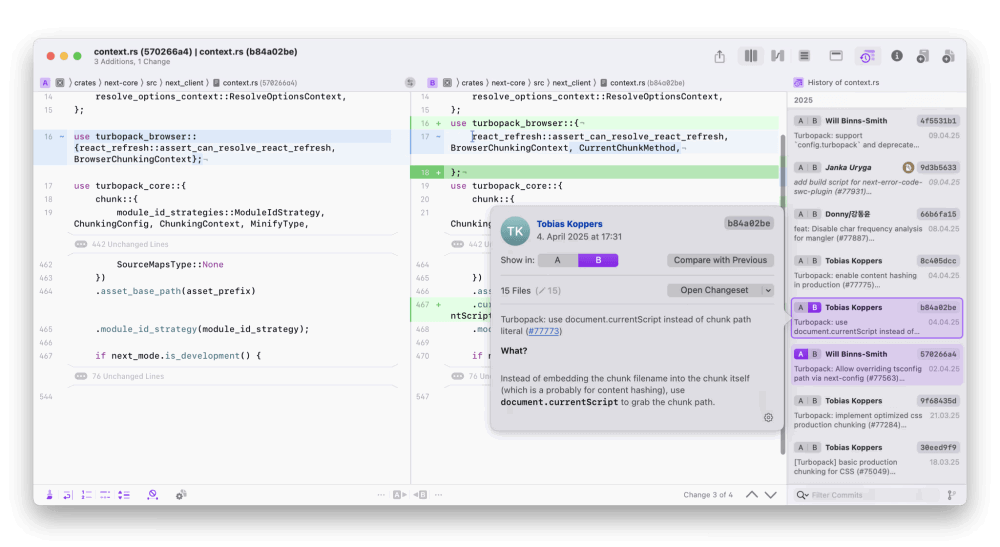Toggle invisible characters display icon
Screen dimensions: 1000x547
point(105,495)
